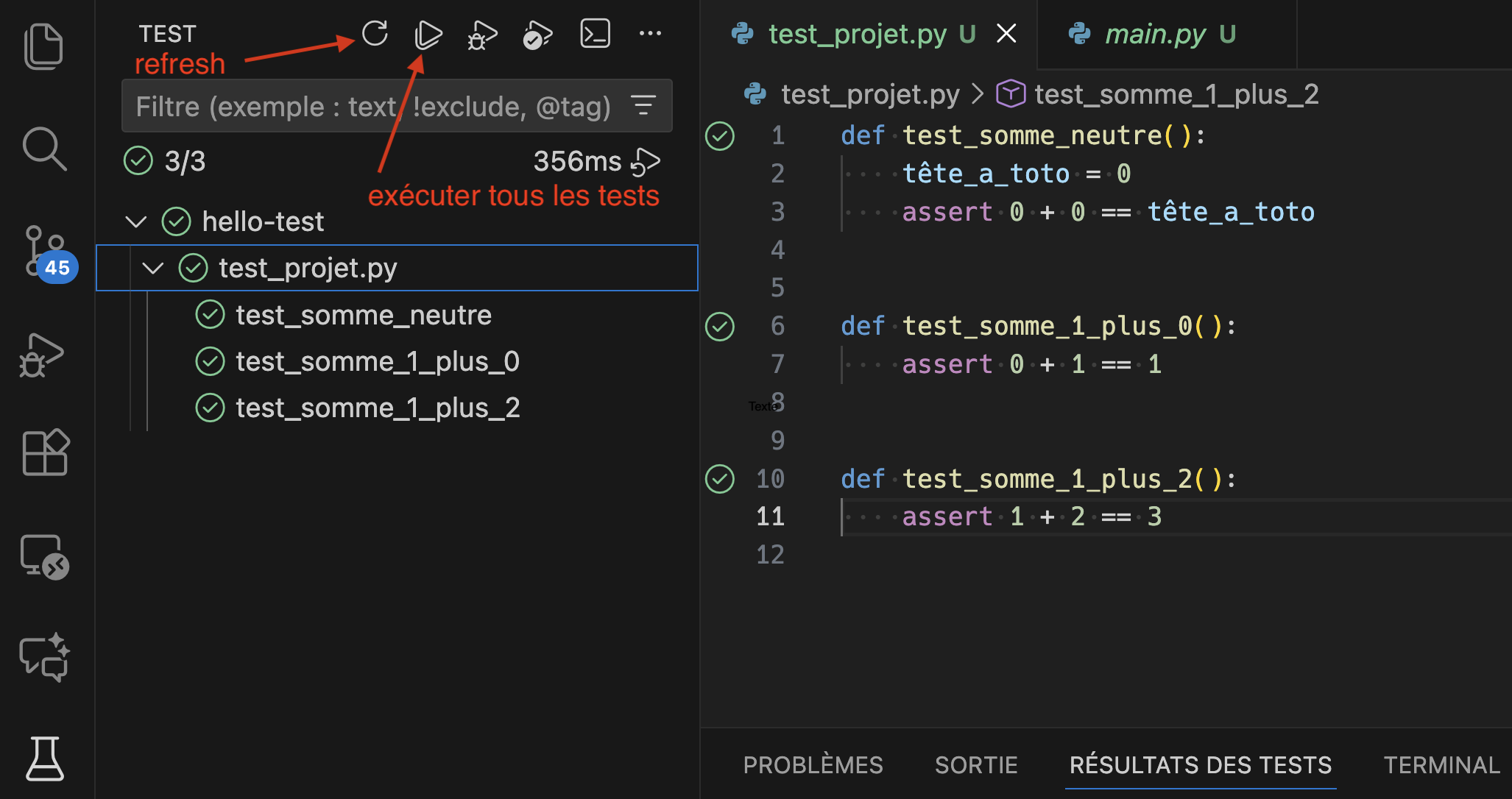Screen dimensions: 1512x799
Task: Switch to the main.py editor tab
Action: 1155,34
